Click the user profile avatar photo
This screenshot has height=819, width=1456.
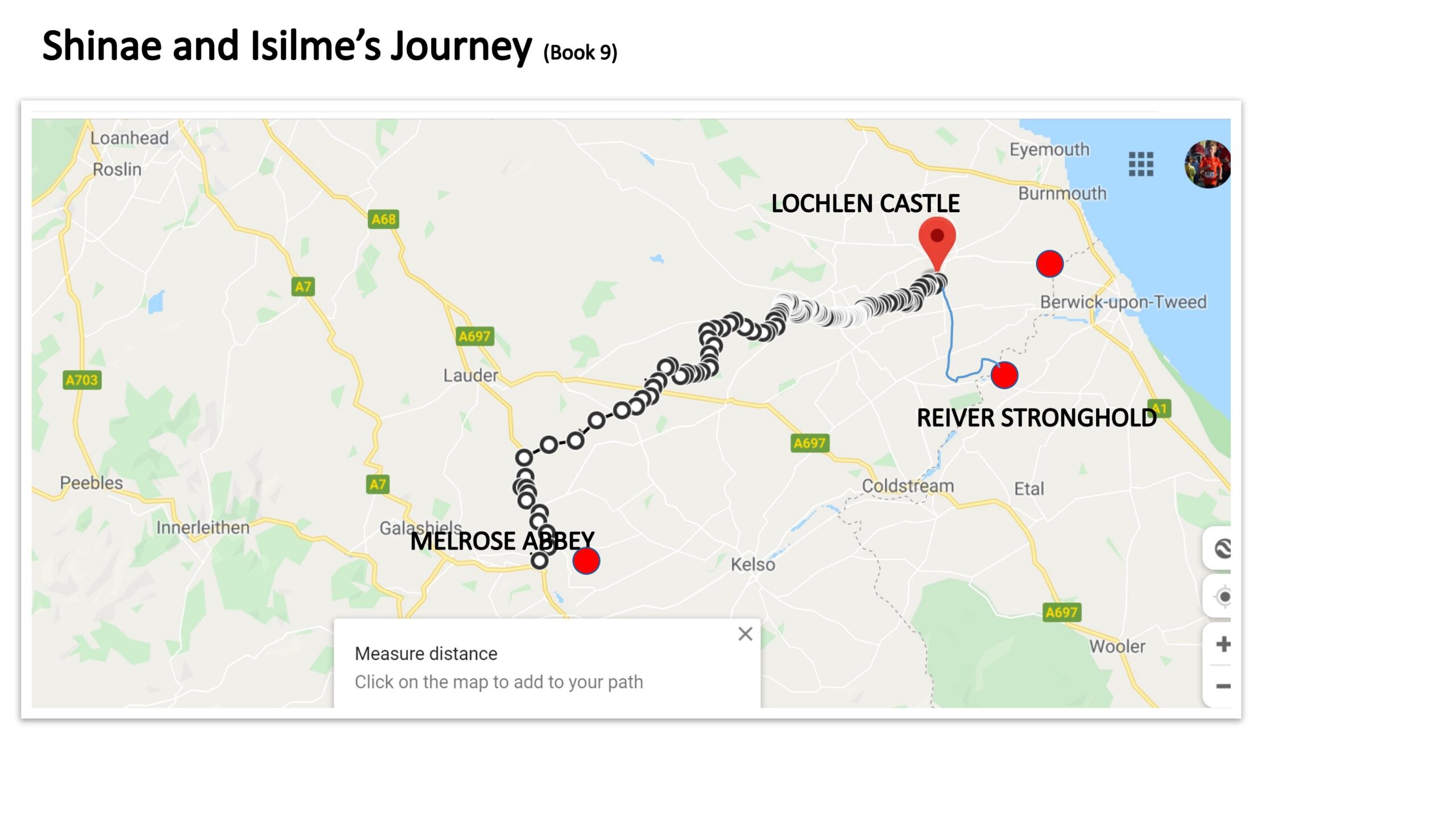click(1207, 164)
